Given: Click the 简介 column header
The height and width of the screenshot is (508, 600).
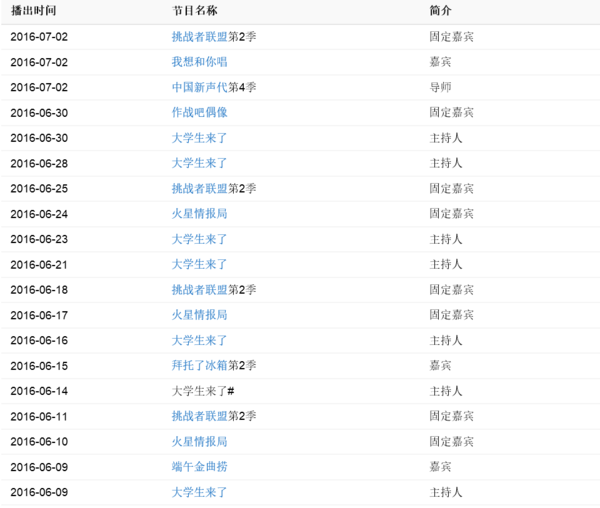Looking at the screenshot, I should pyautogui.click(x=440, y=11).
